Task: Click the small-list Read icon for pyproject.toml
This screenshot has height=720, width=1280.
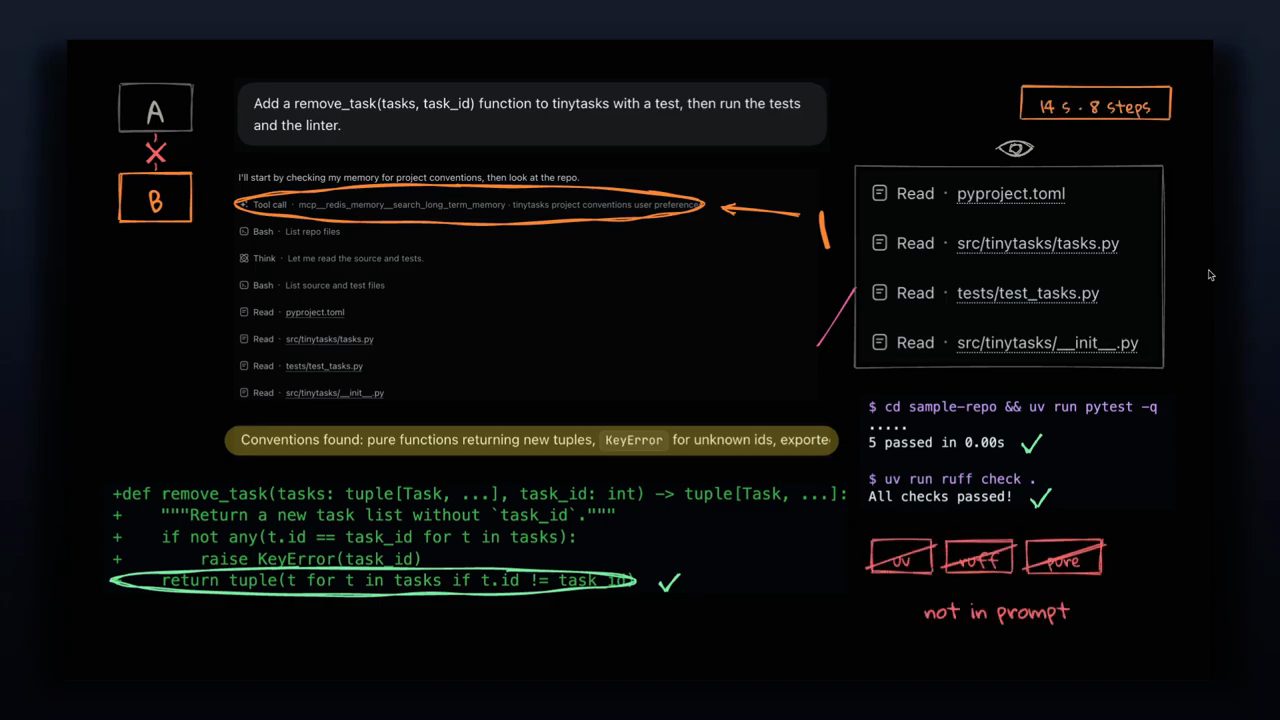Action: (x=244, y=312)
